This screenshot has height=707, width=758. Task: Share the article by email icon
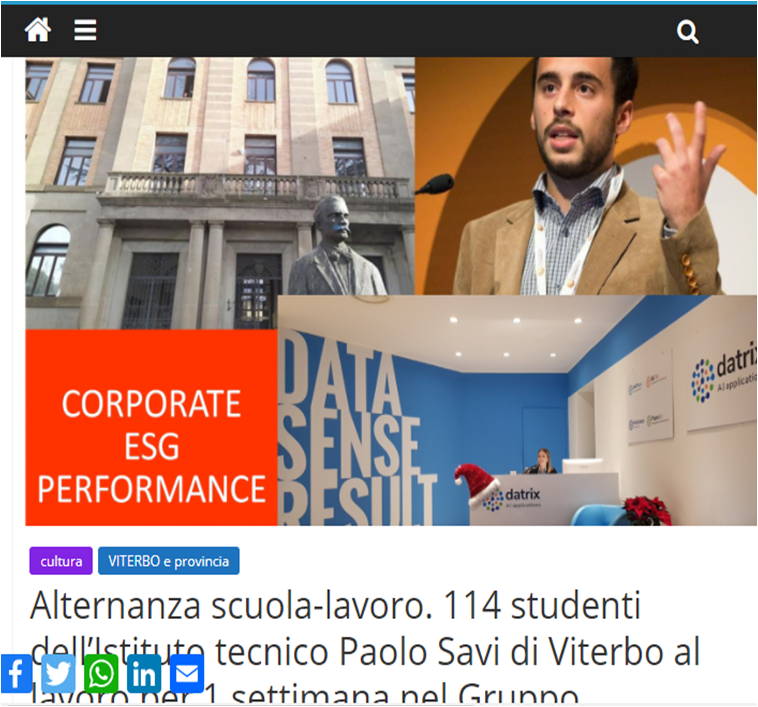click(187, 673)
